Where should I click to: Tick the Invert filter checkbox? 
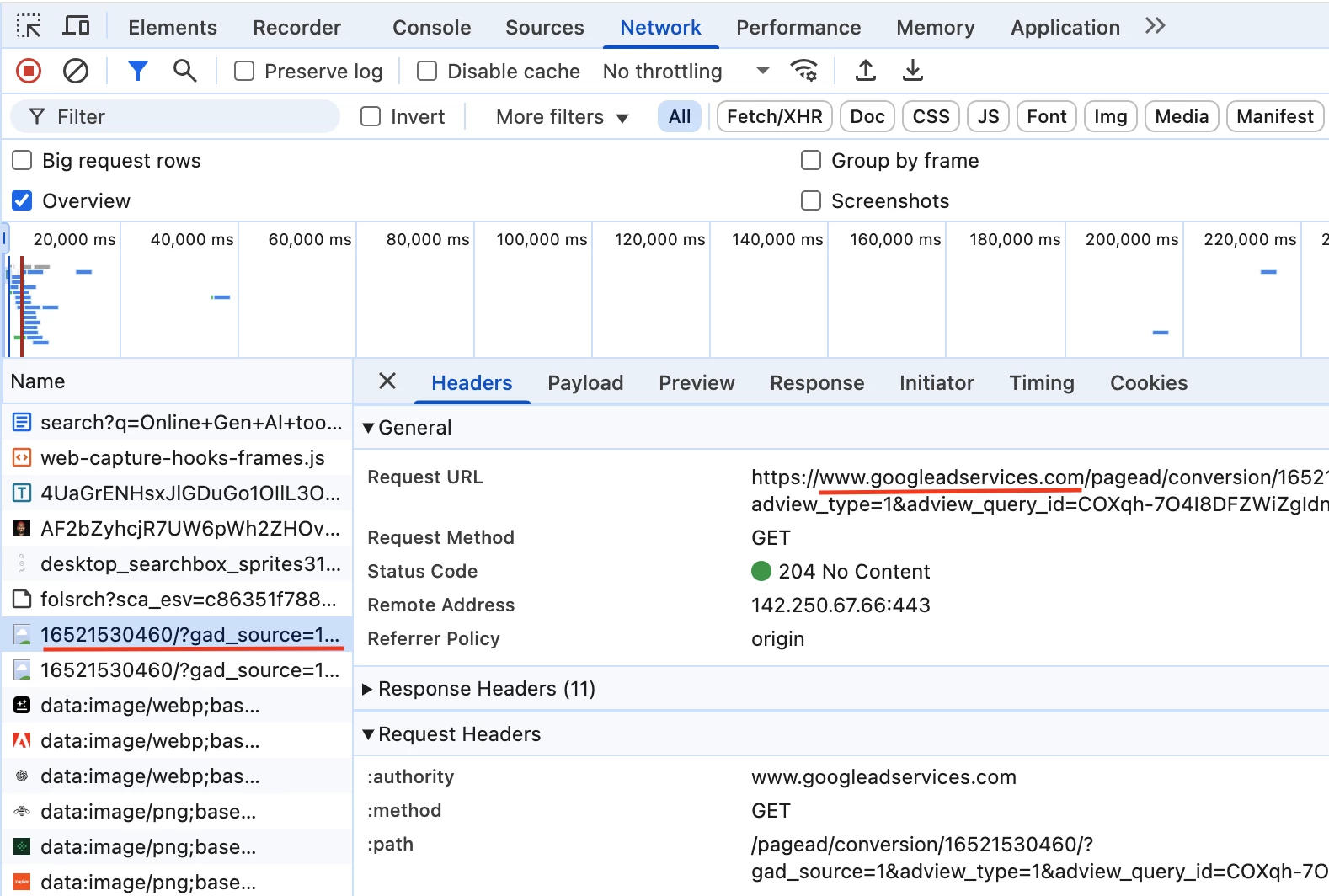point(371,116)
